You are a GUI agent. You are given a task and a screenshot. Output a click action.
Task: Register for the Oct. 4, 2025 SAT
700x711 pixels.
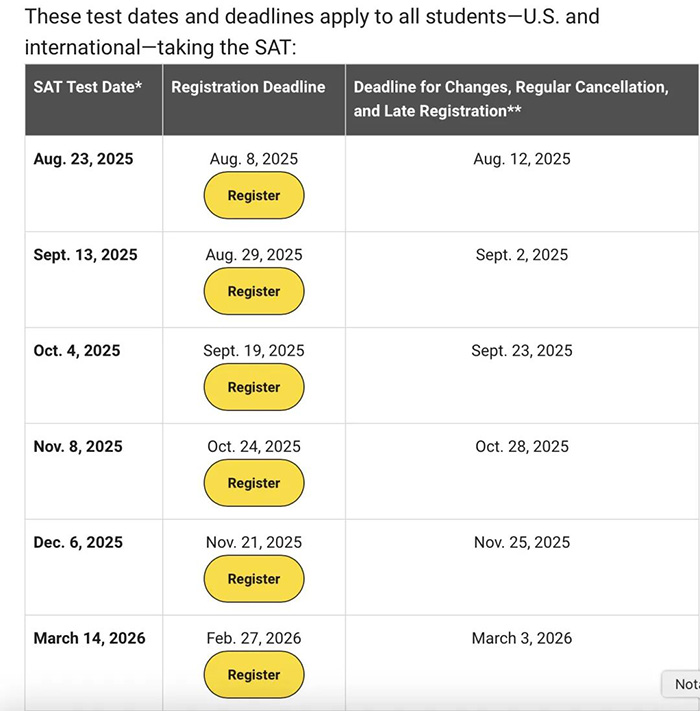pyautogui.click(x=253, y=388)
